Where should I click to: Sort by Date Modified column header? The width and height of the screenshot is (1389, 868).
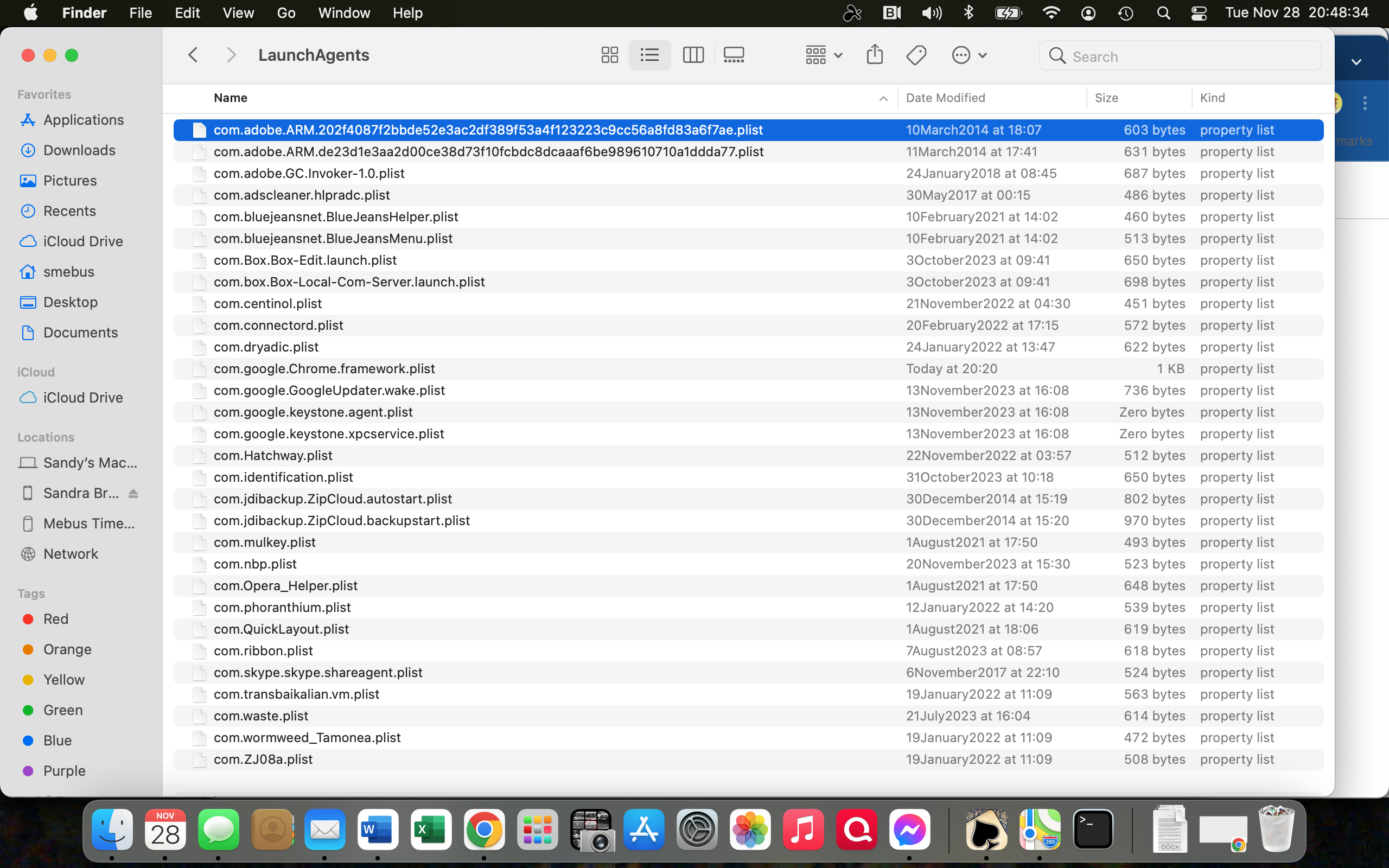pyautogui.click(x=945, y=98)
